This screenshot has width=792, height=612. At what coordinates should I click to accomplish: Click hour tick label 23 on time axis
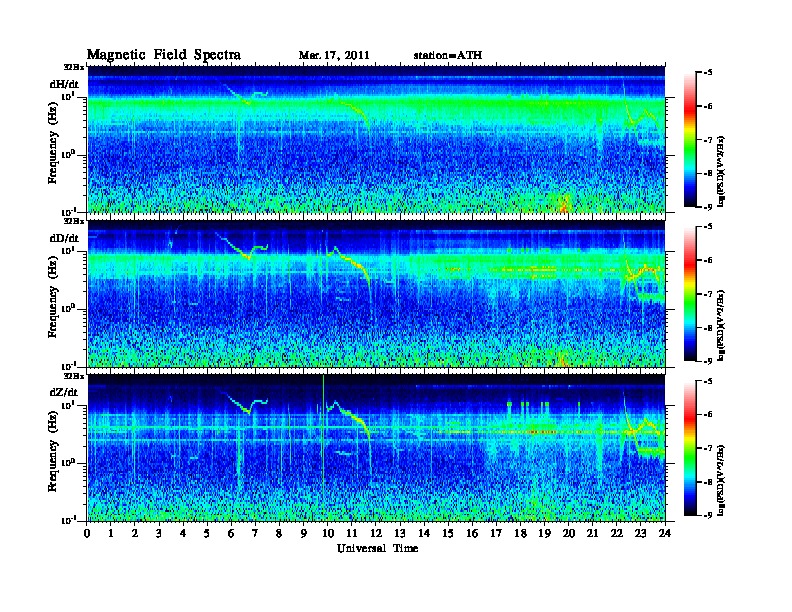point(640,533)
